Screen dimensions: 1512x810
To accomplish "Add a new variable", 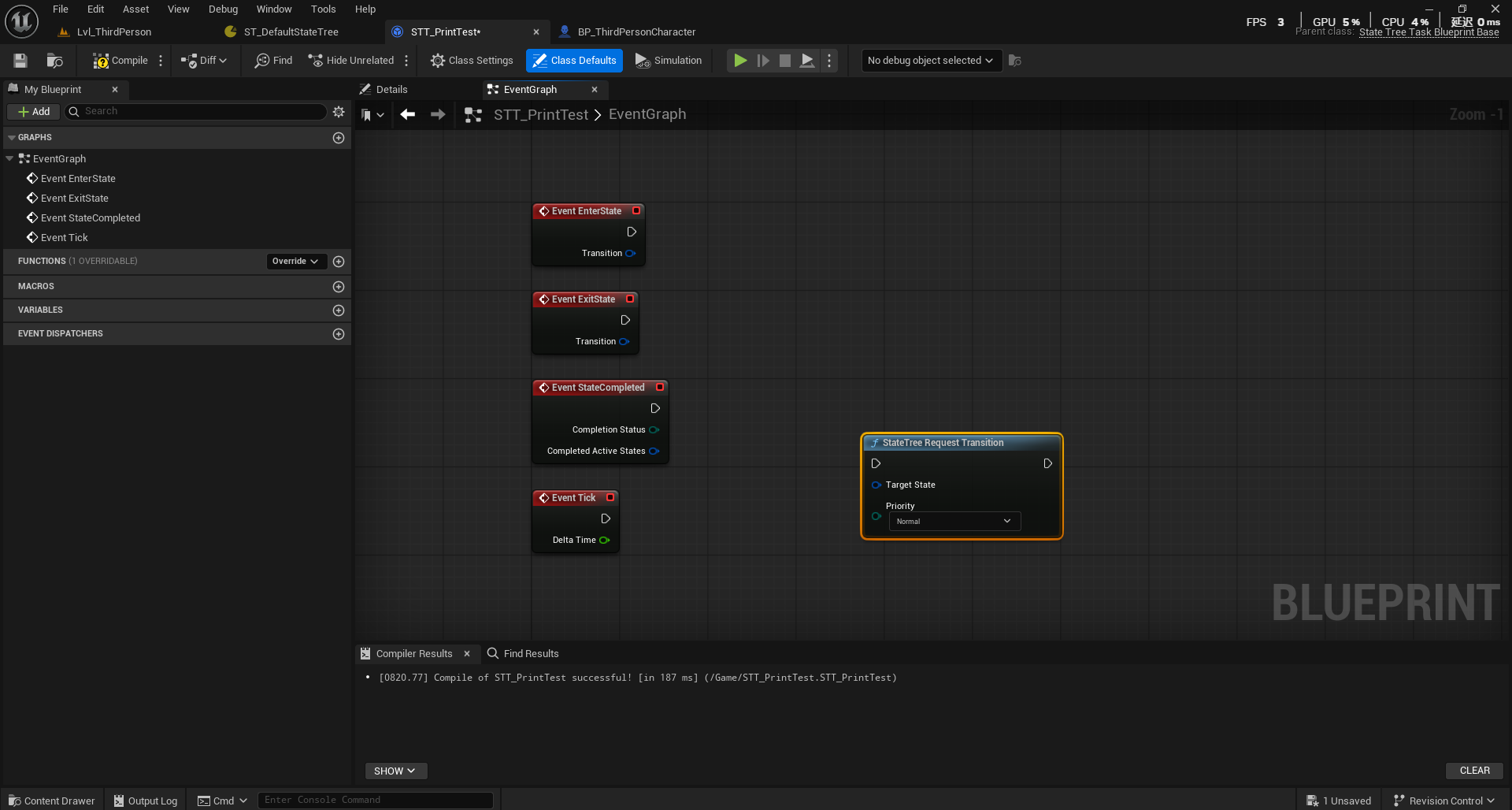I will coord(339,310).
